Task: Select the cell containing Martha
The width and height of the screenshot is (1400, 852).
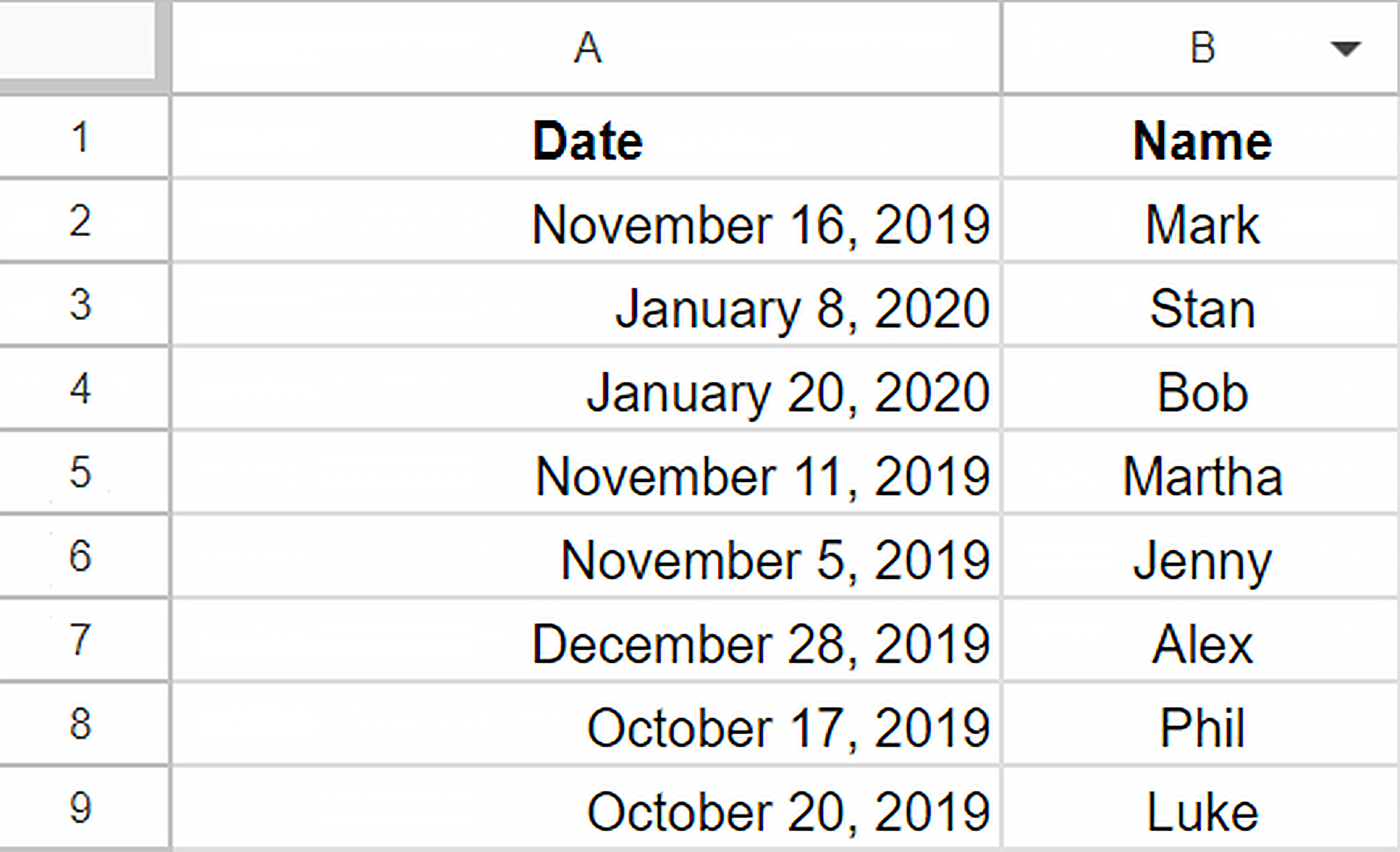Action: click(1201, 472)
